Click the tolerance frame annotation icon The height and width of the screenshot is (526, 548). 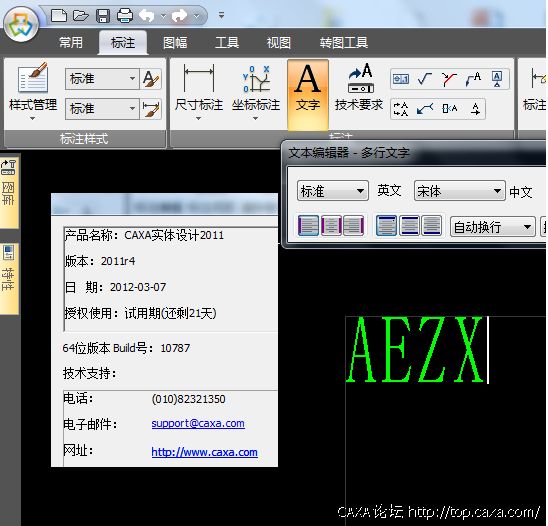(401, 79)
